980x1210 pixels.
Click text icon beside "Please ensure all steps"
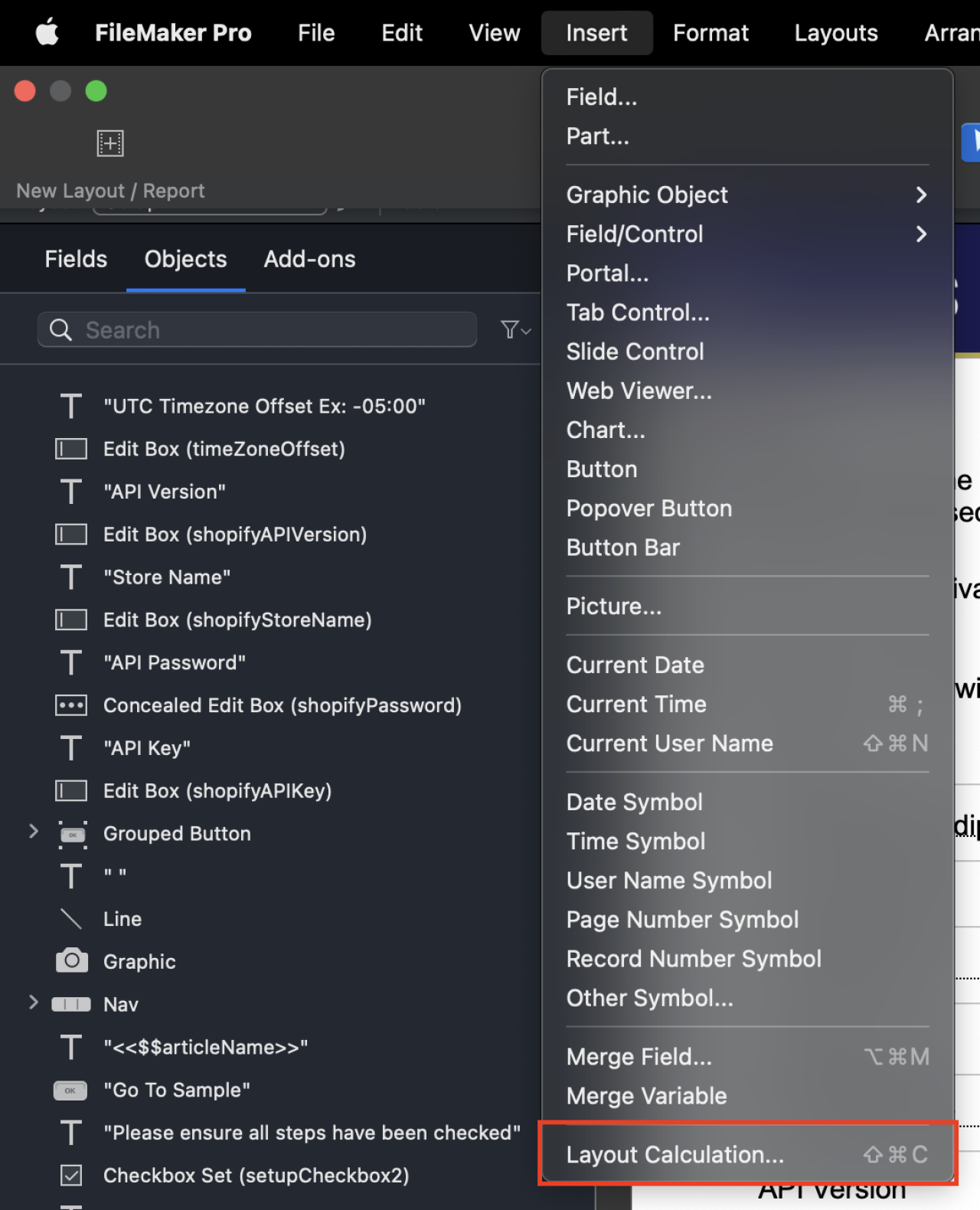71,1133
